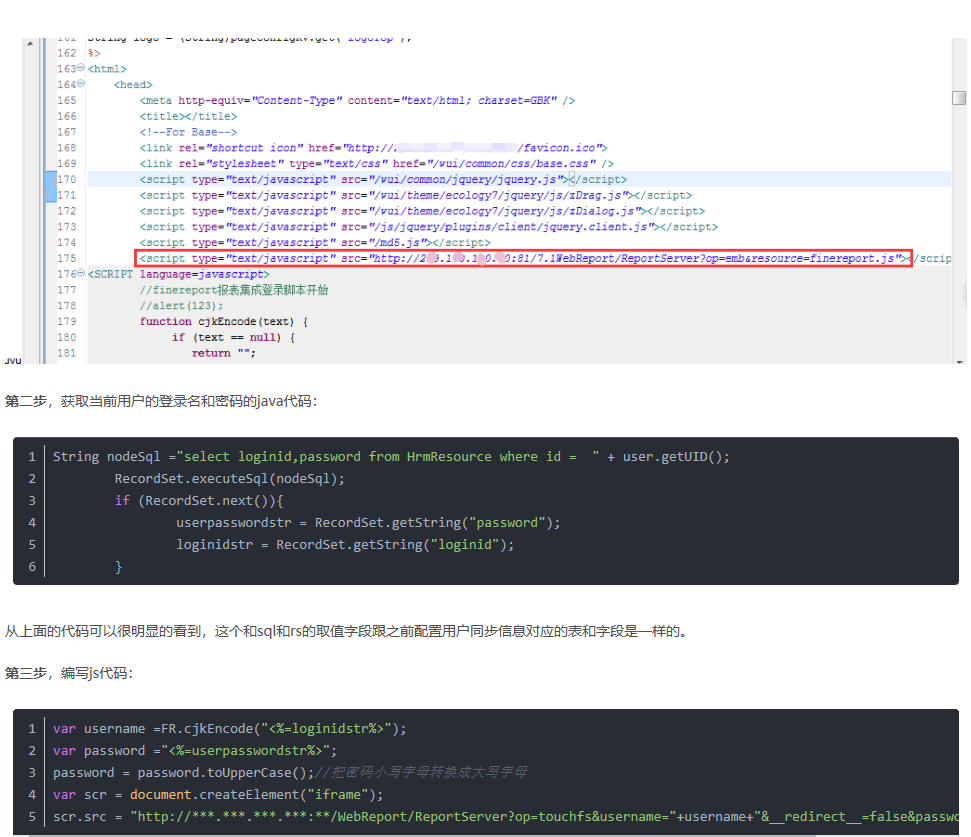
Task: Click the loginidstr assignment line
Action: 345,545
